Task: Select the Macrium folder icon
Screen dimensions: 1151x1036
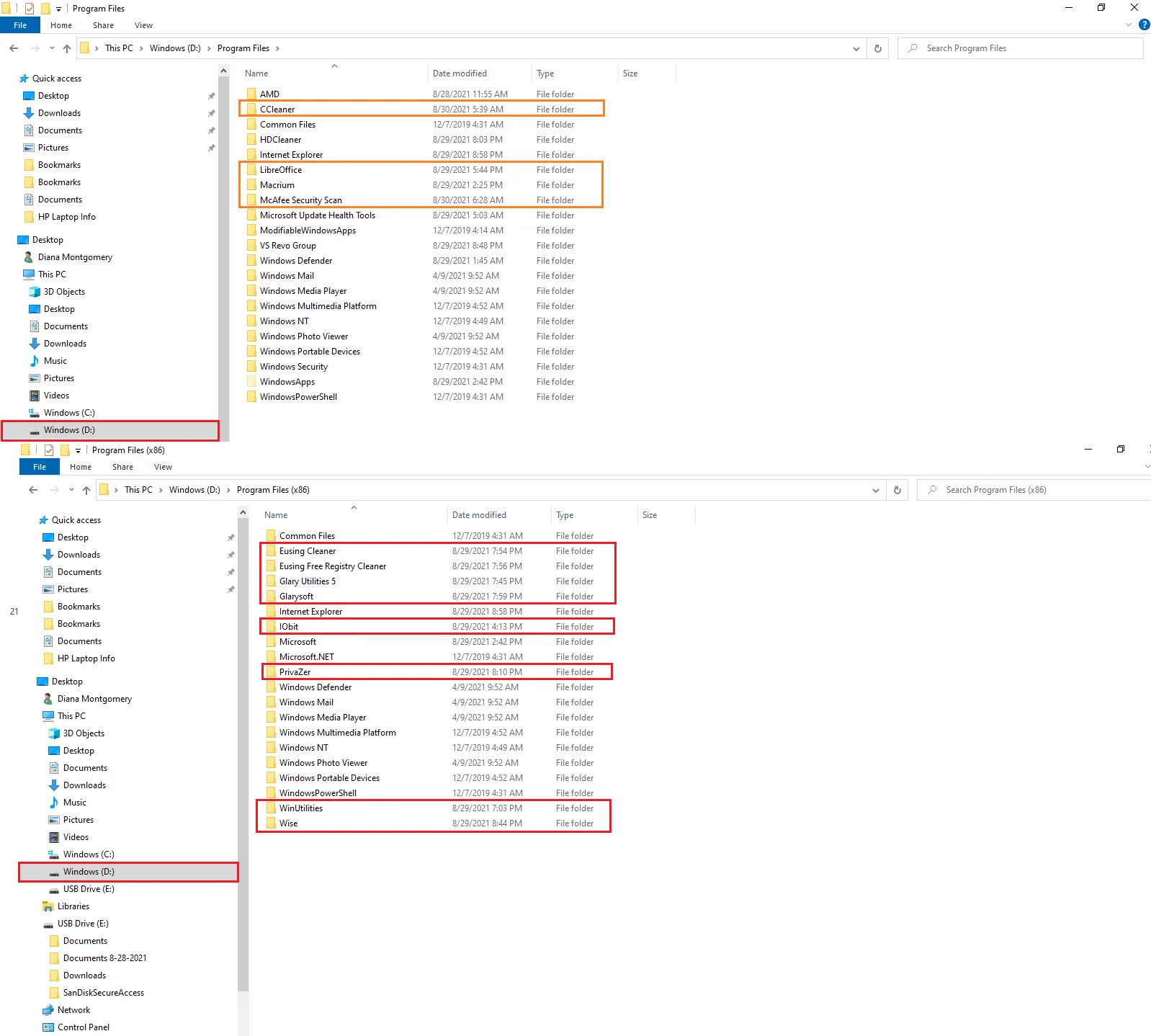Action: [251, 185]
